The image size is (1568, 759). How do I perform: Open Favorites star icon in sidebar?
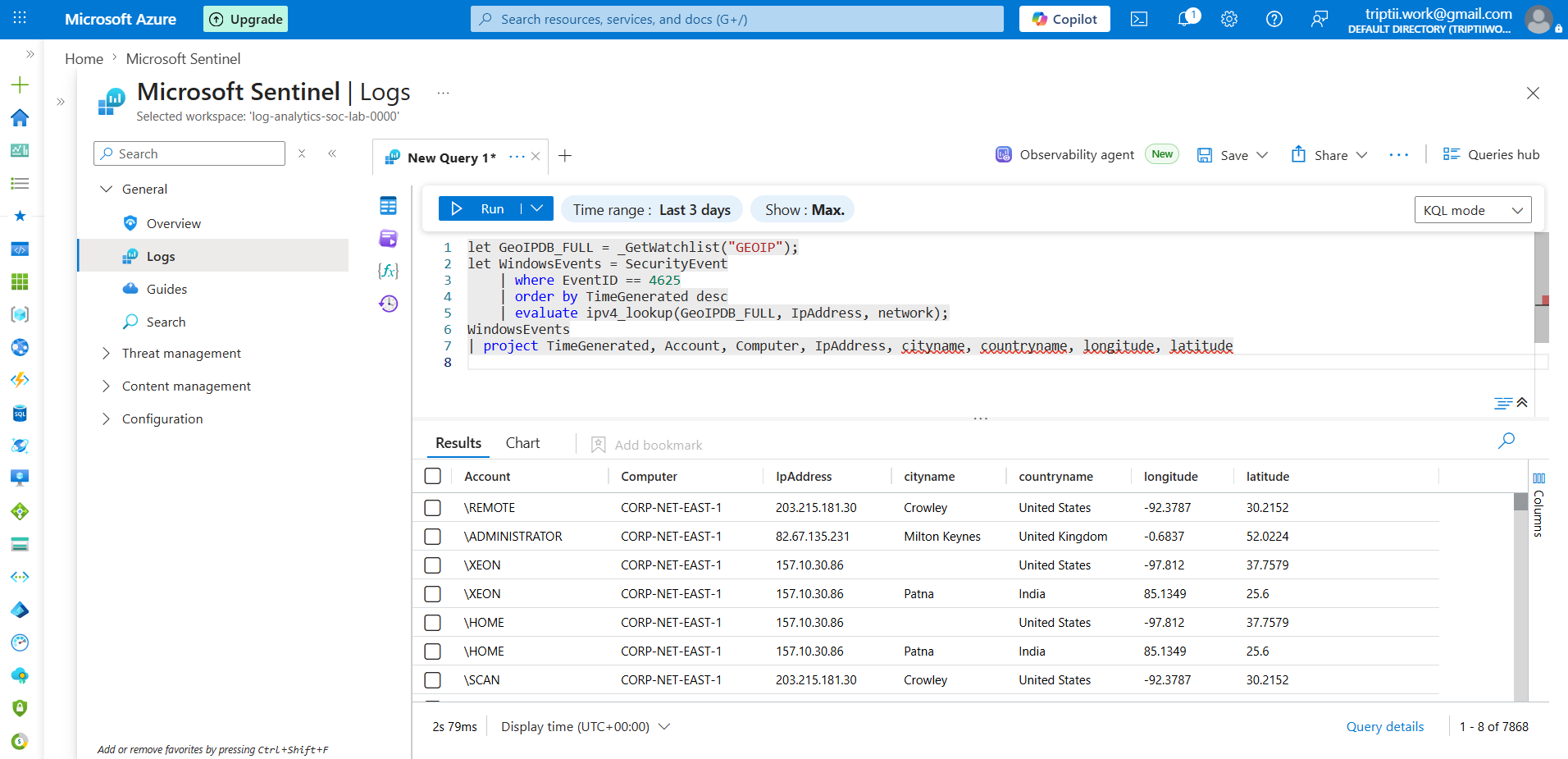tap(20, 216)
